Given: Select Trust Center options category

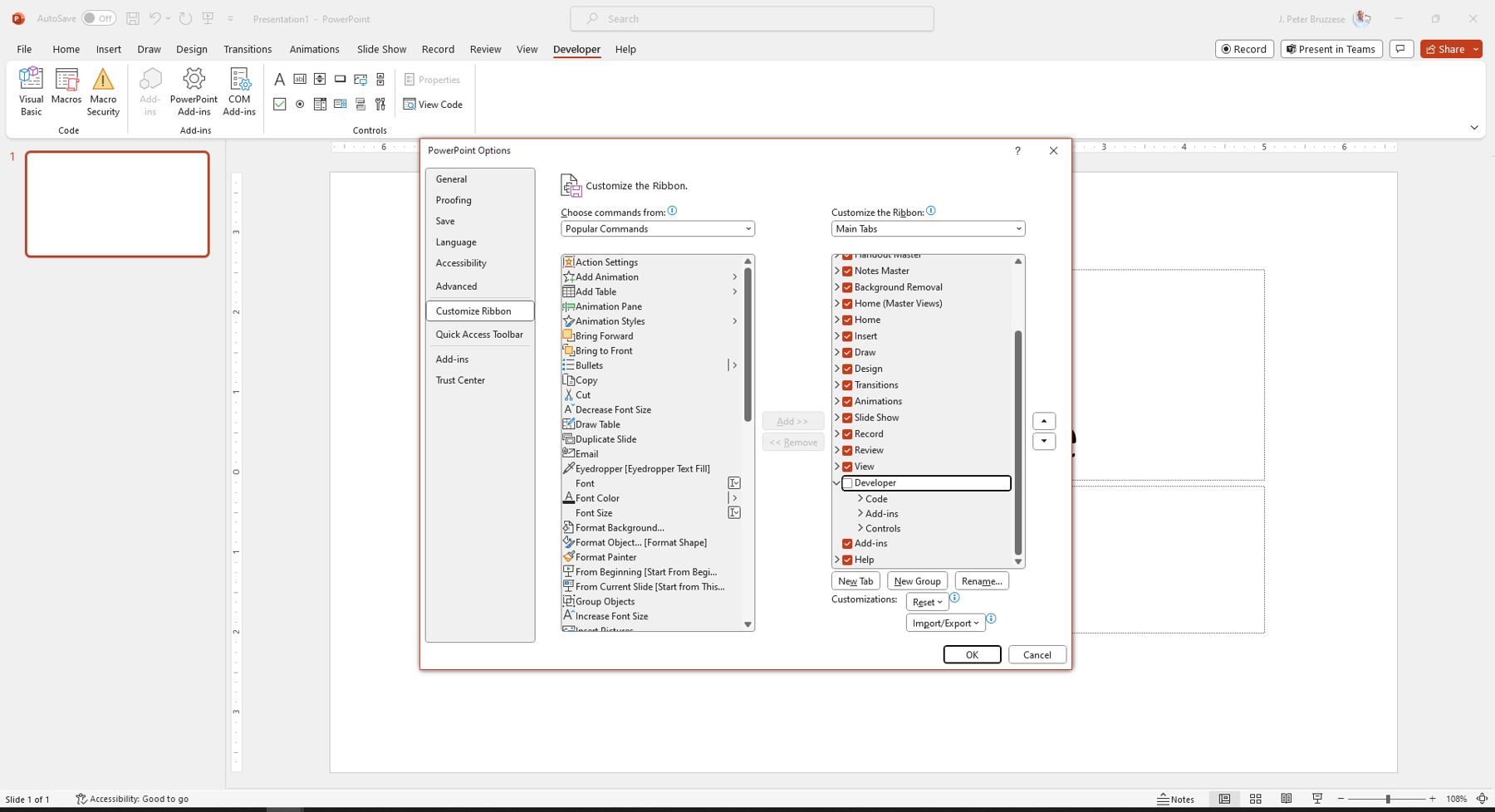Looking at the screenshot, I should click(479, 380).
